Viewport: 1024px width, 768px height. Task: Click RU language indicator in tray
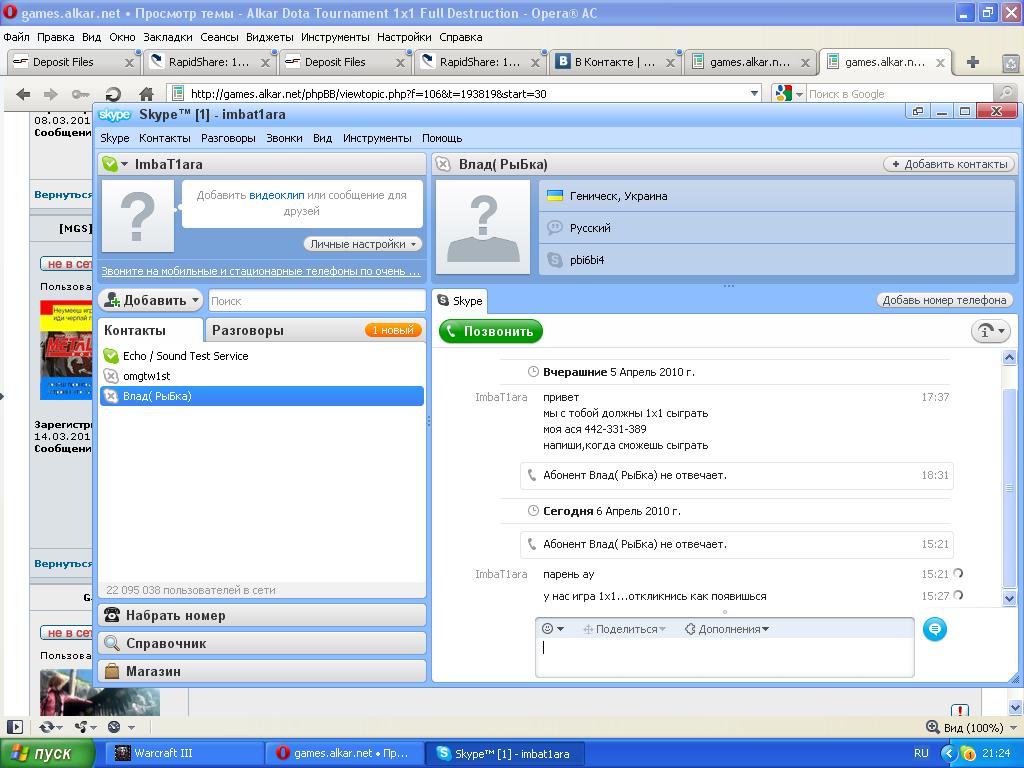pos(921,753)
